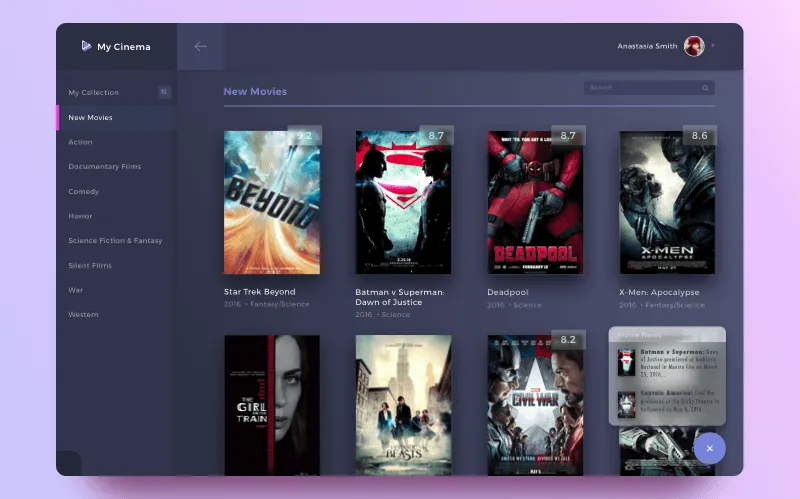
Task: Click Deadpool's 8.7 rating badge
Action: point(568,135)
